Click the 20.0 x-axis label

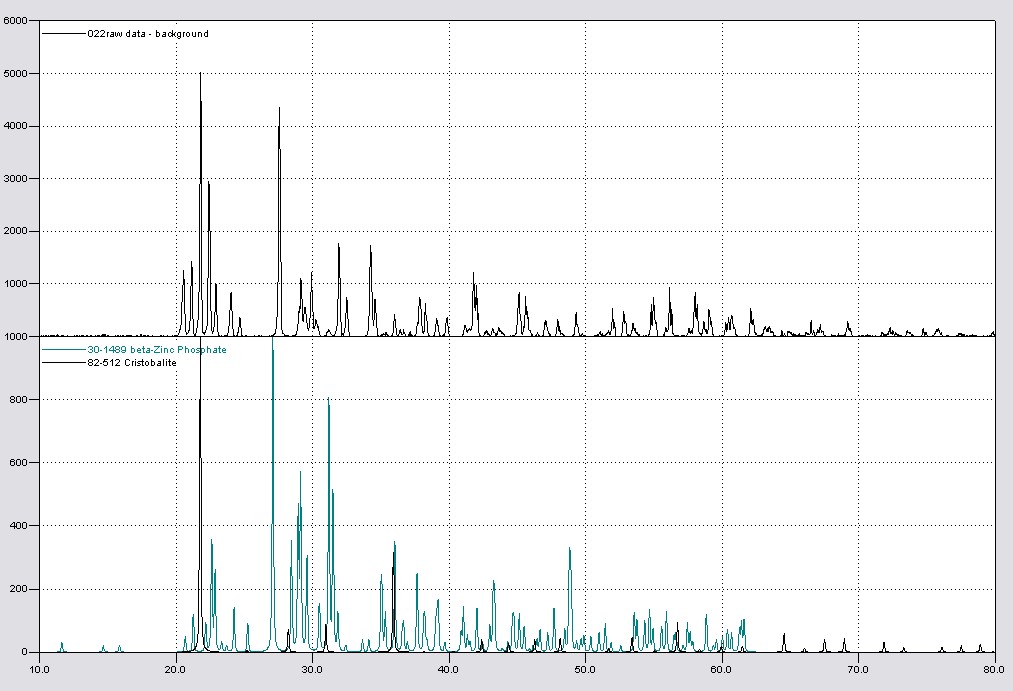(176, 670)
